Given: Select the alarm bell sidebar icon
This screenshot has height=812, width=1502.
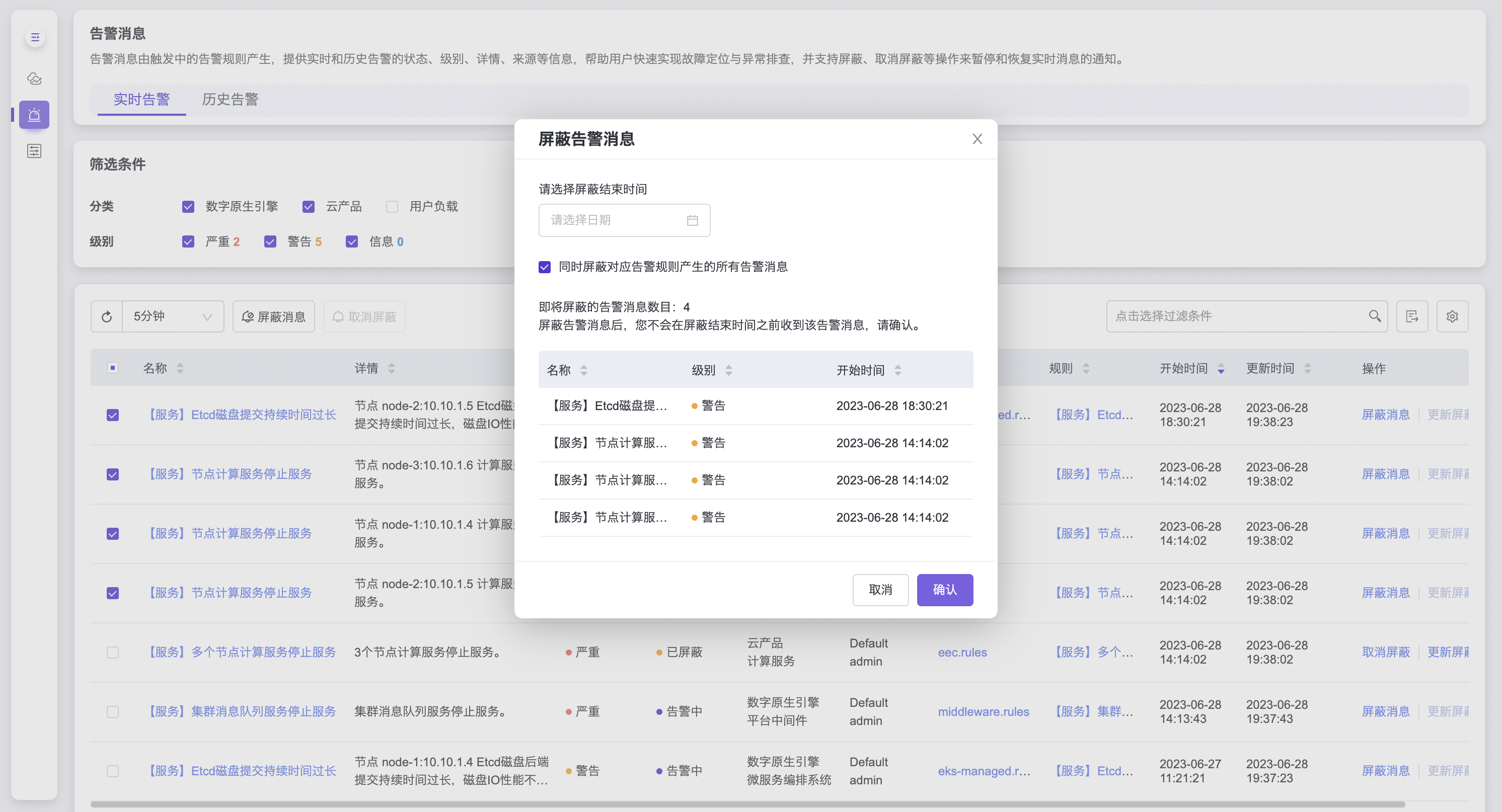Looking at the screenshot, I should tap(34, 115).
